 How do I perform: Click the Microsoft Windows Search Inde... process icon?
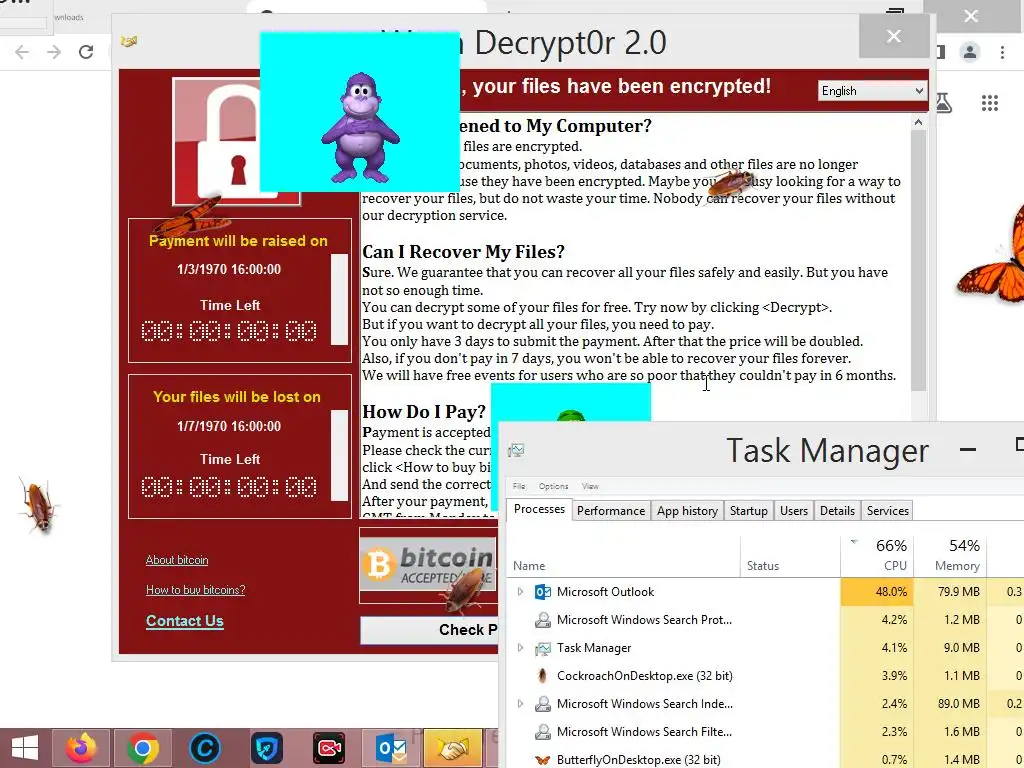pos(543,704)
